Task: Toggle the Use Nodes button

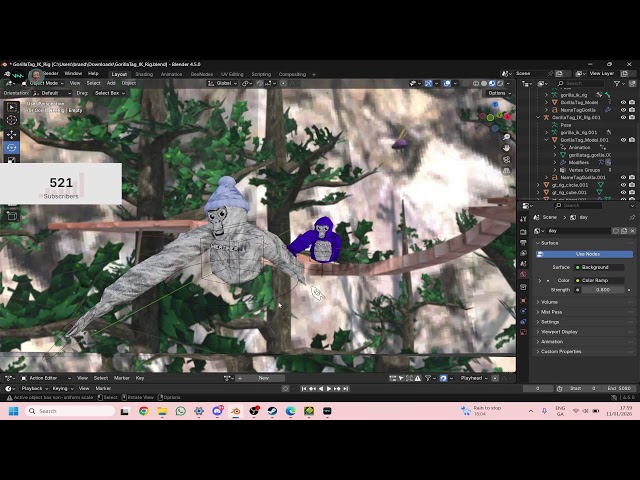Action: 584,254
